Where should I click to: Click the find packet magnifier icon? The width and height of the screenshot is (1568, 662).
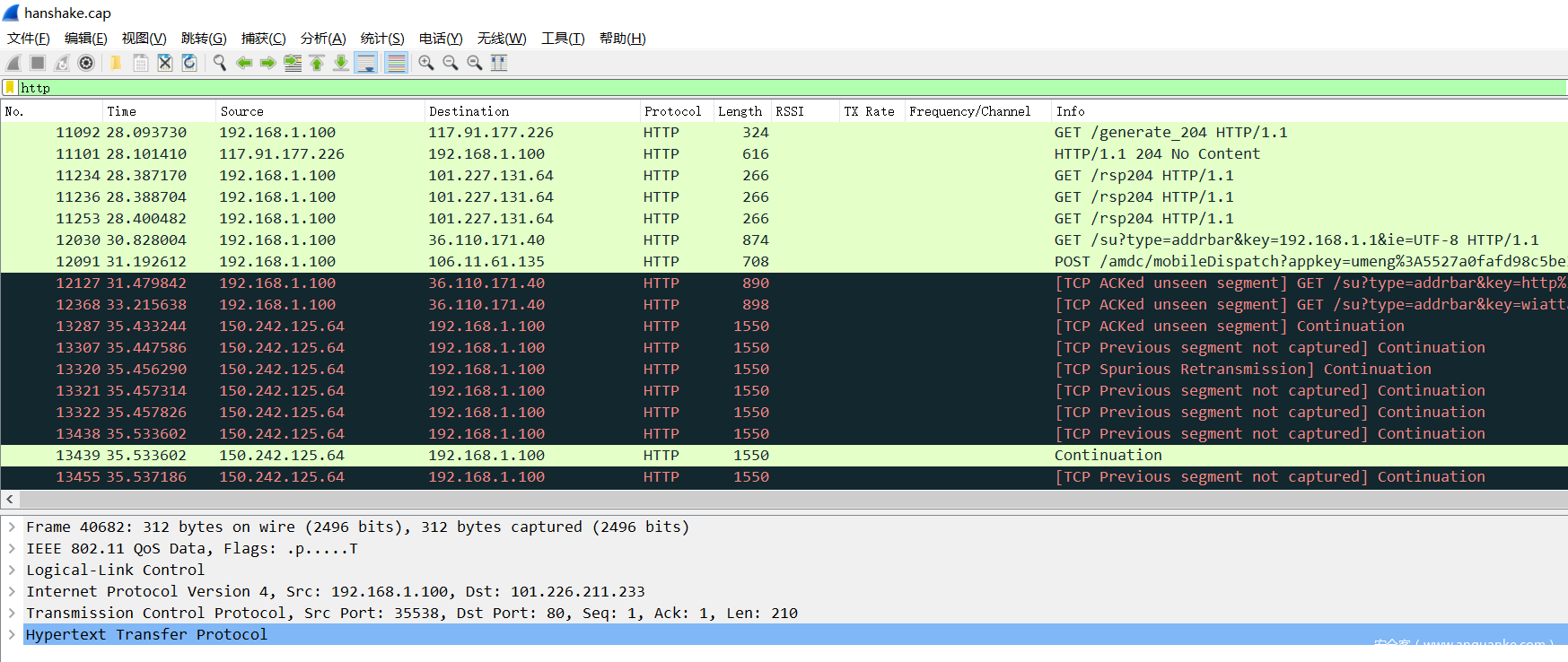[x=219, y=63]
